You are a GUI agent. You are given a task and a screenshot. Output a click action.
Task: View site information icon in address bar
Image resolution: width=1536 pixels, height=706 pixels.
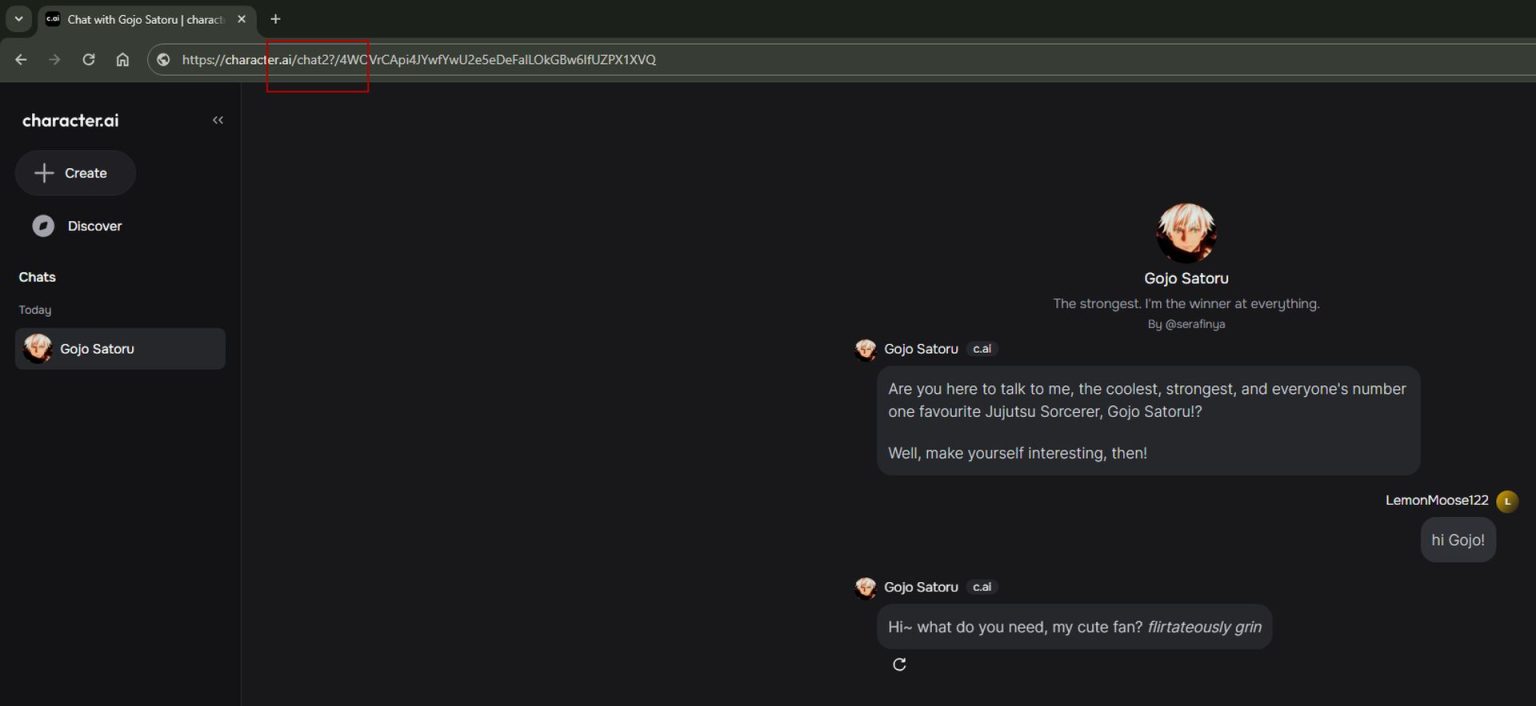click(163, 59)
